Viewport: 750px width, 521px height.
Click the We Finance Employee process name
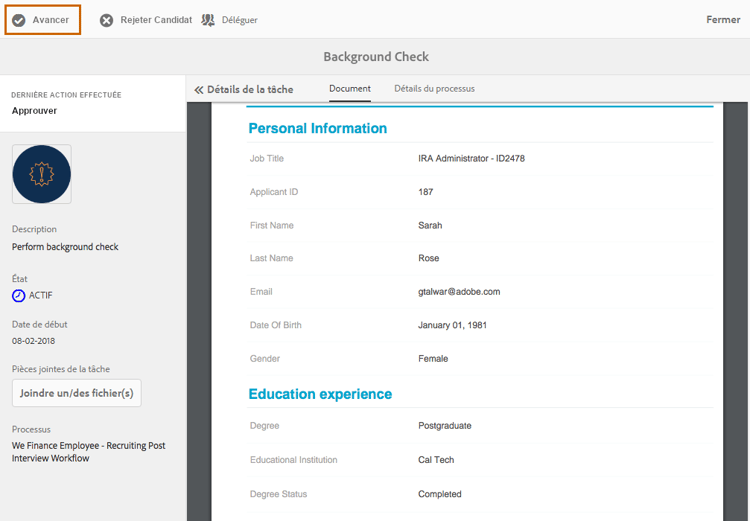click(88, 452)
